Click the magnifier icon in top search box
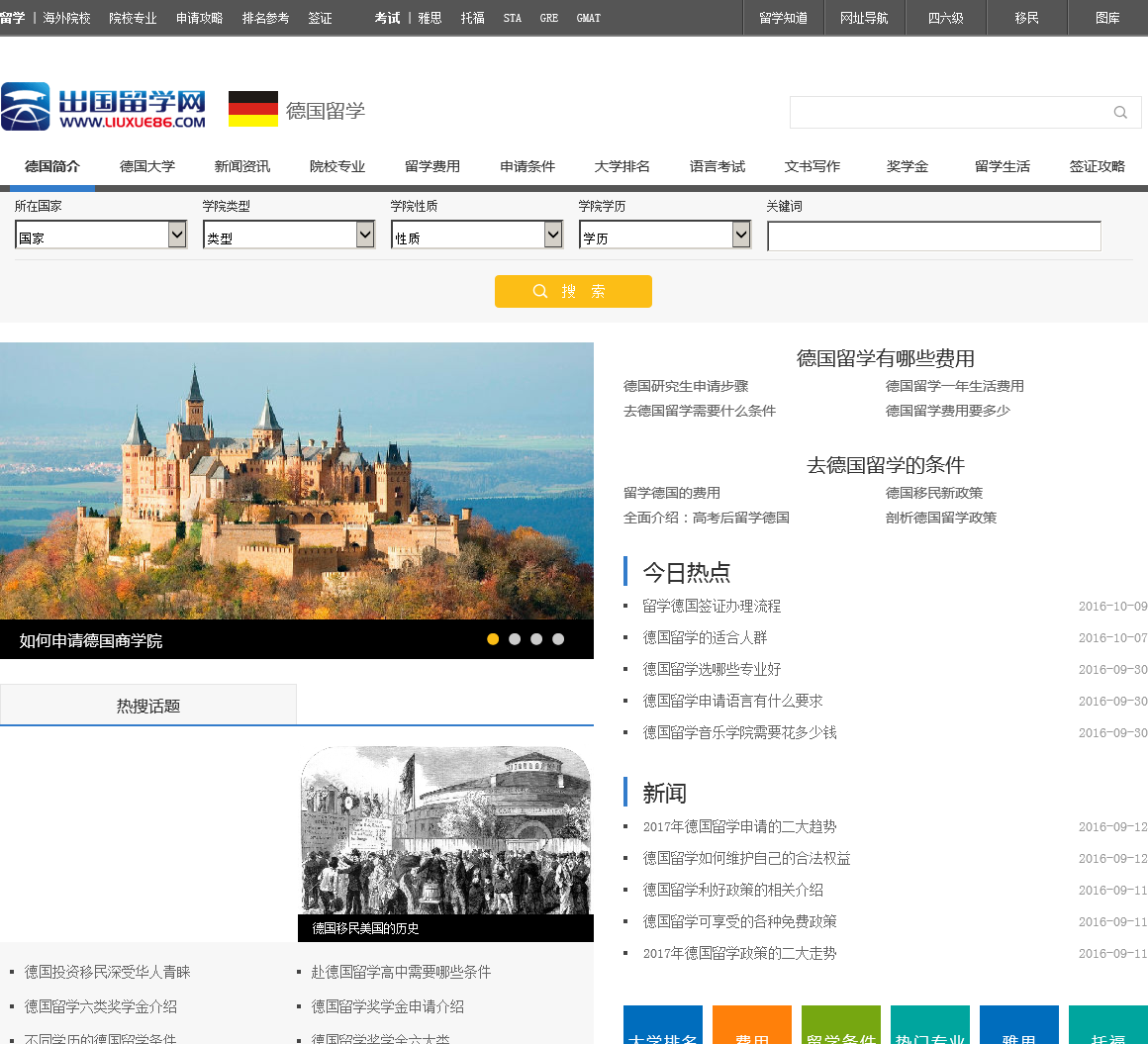Image resolution: width=1148 pixels, height=1044 pixels. [x=1120, y=113]
